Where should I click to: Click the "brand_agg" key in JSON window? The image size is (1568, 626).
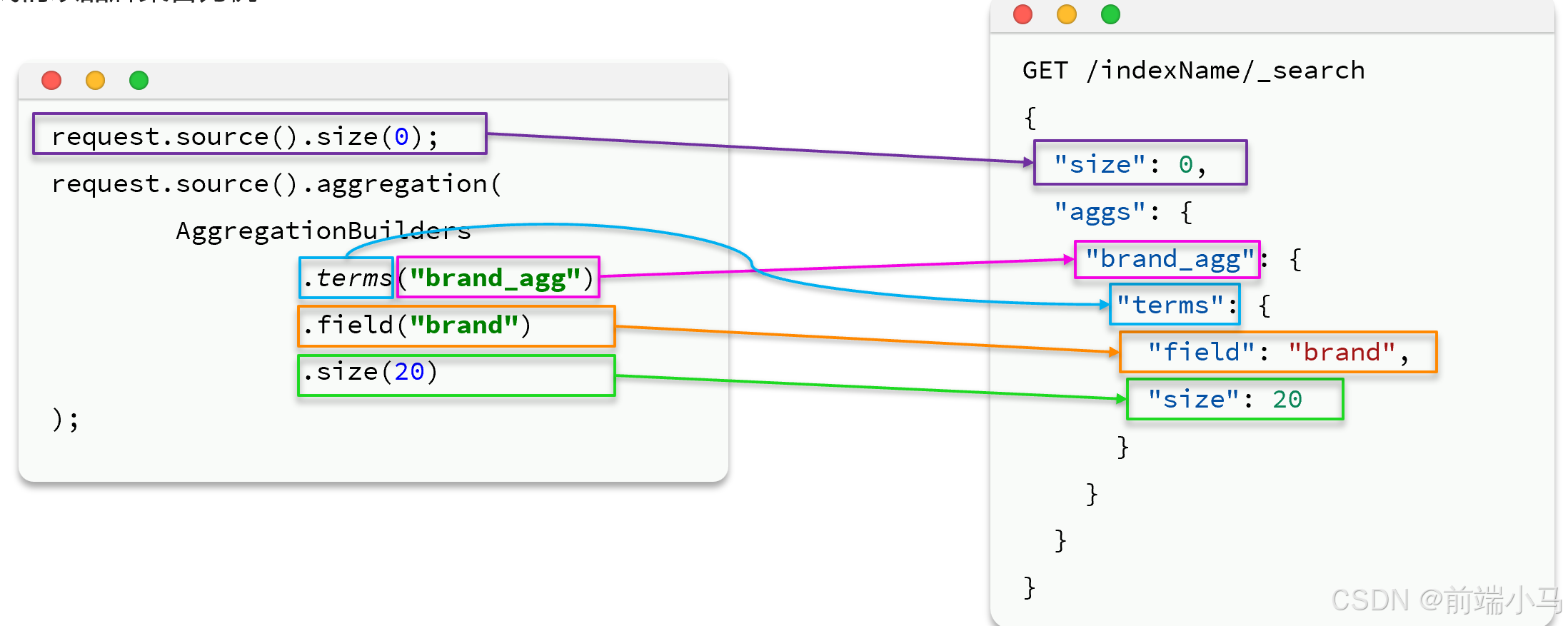tap(1167, 259)
